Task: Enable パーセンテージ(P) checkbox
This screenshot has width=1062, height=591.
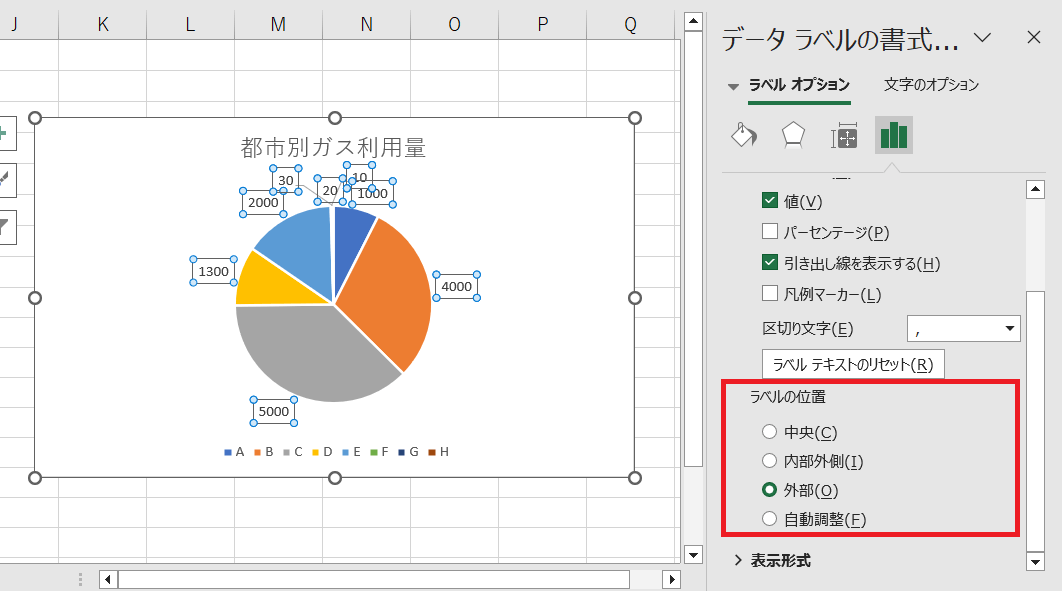Action: pyautogui.click(x=769, y=232)
